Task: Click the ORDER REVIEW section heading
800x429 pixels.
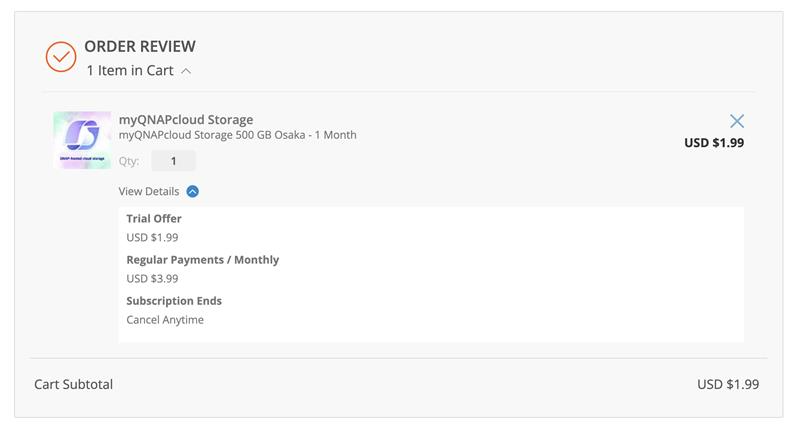Action: click(x=140, y=46)
